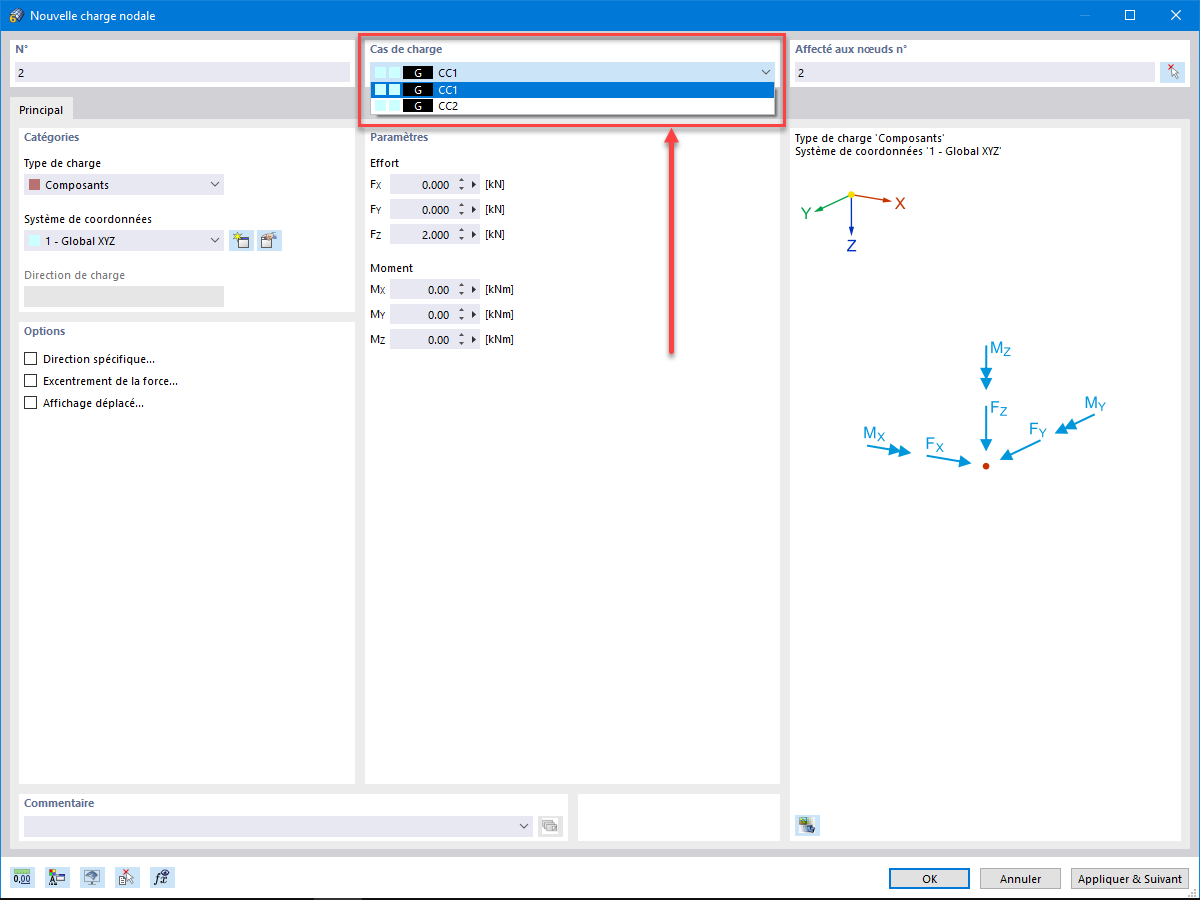
Task: Open the Cas de charge dropdown arrow
Action: coord(765,72)
